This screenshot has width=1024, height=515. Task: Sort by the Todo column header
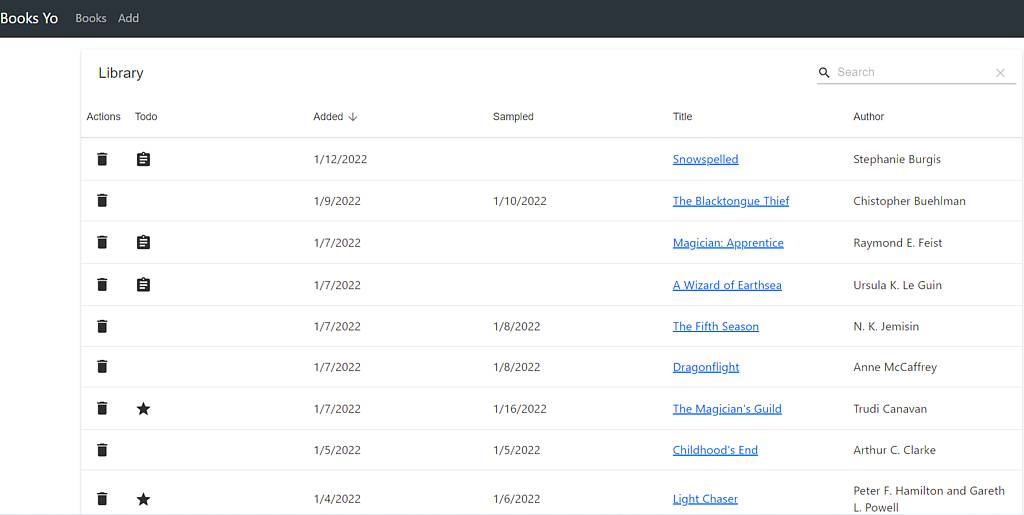146,117
